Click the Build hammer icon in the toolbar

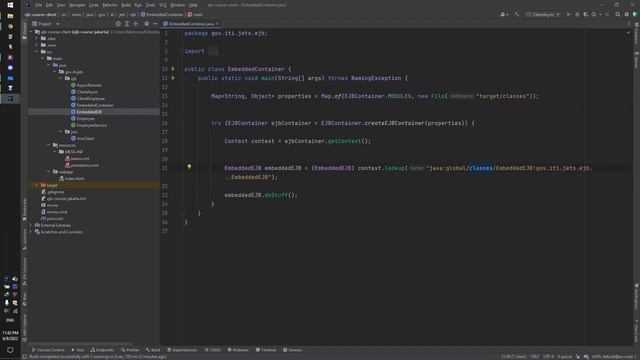(517, 14)
